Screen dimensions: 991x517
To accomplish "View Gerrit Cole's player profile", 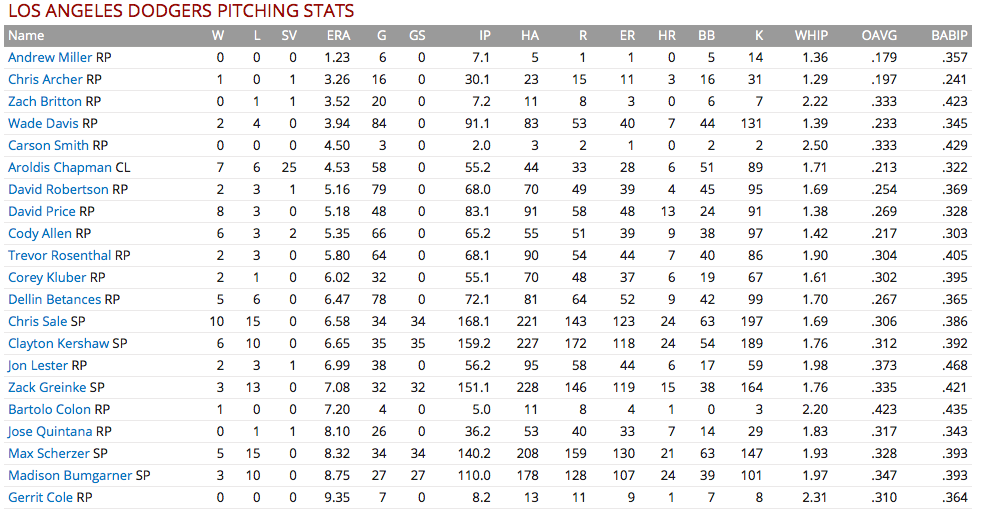I will (40, 497).
